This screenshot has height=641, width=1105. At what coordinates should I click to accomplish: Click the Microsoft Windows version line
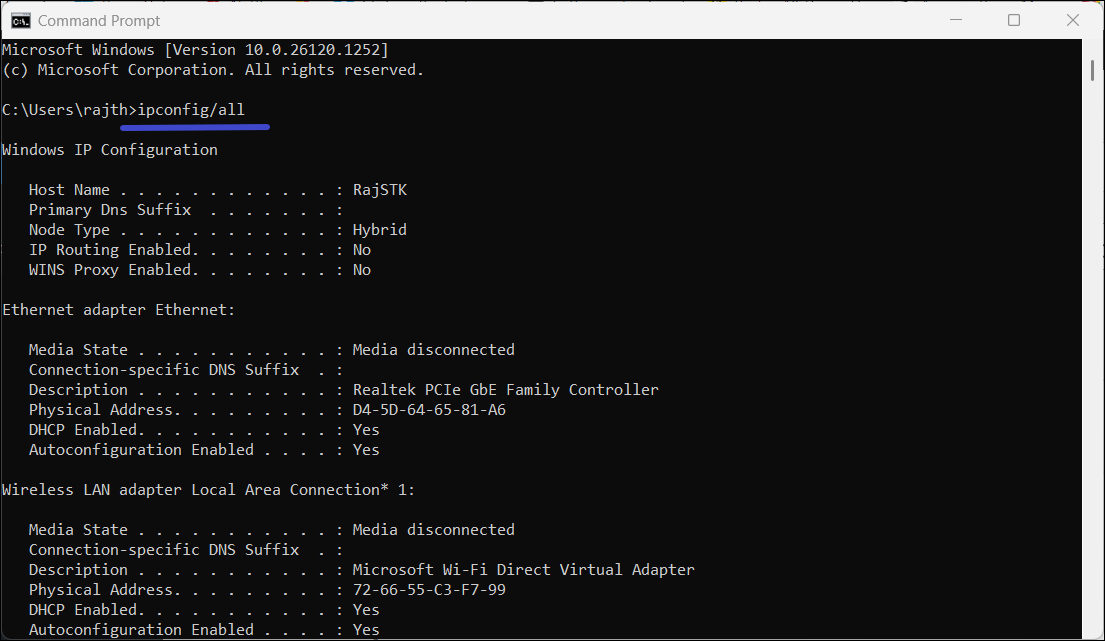195,50
